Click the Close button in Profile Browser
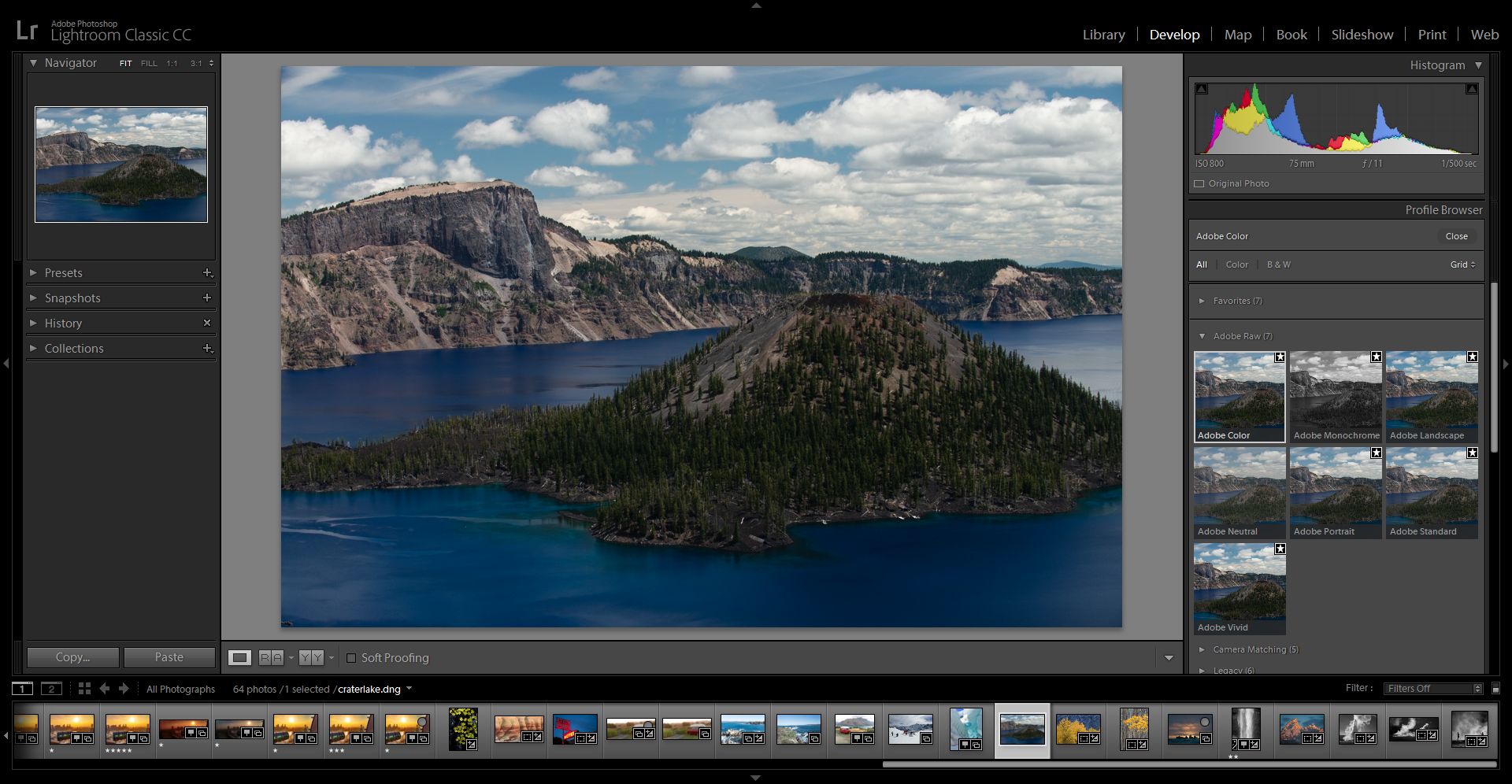1512x784 pixels. click(1456, 235)
